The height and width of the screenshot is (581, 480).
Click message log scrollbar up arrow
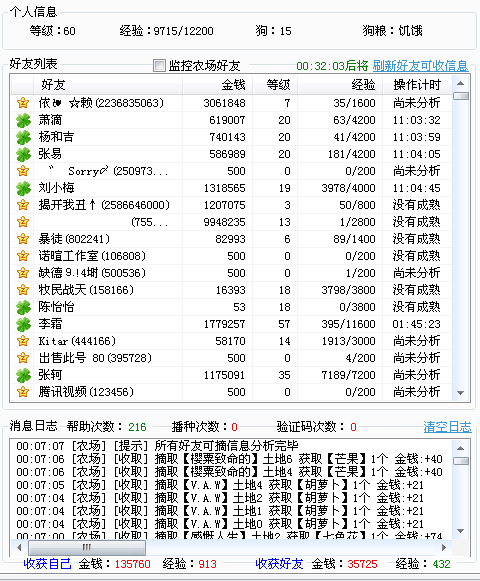461,448
